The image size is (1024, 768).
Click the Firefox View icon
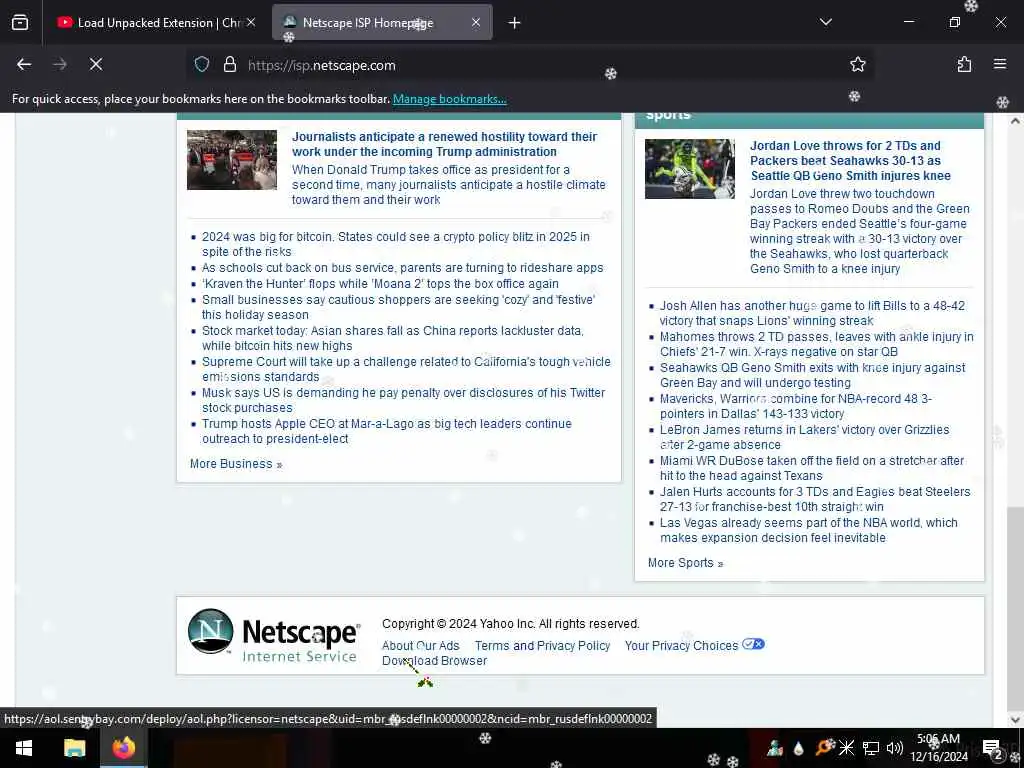[20, 23]
